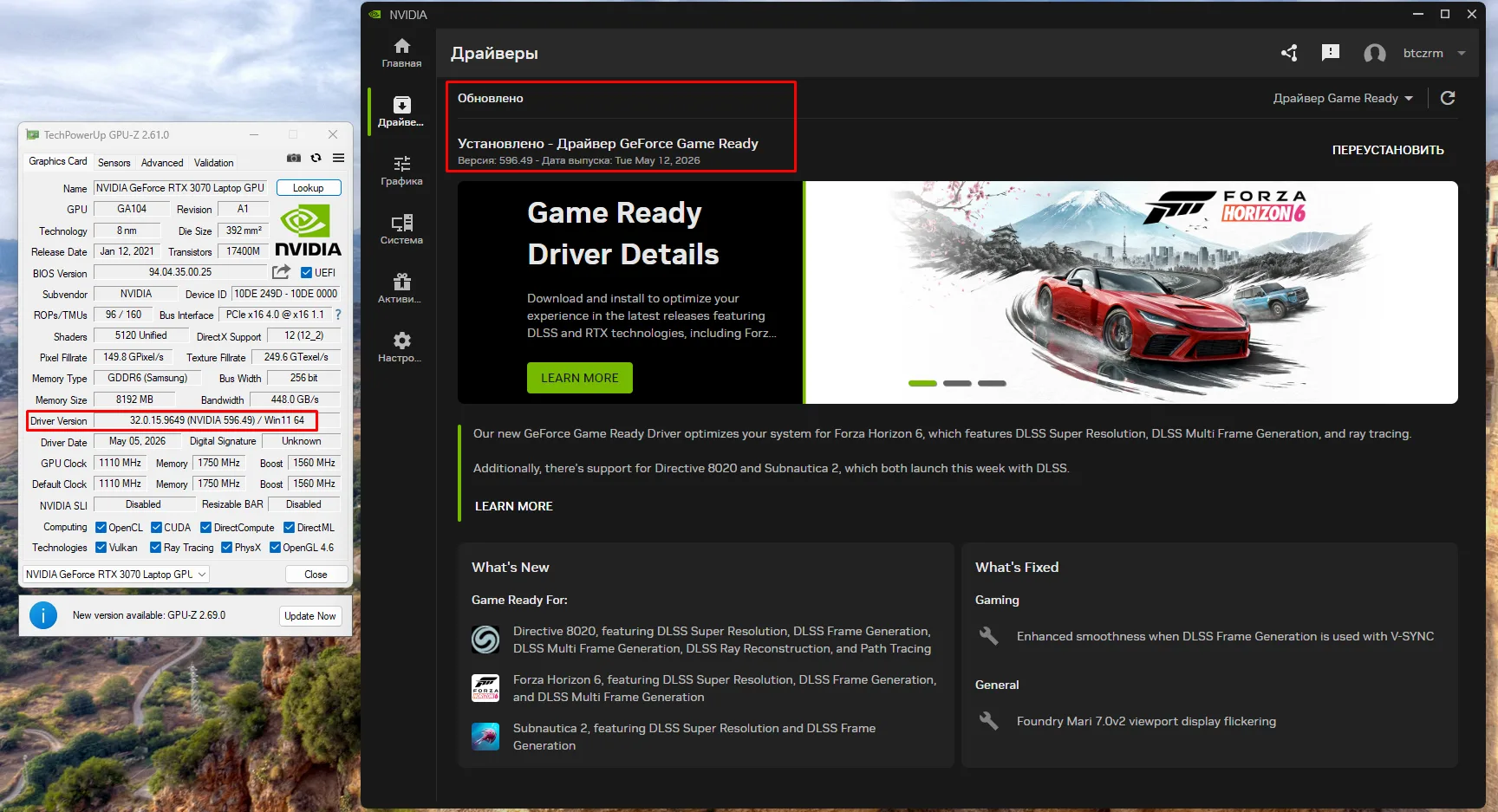This screenshot has width=1498, height=812.
Task: Click the Directive 8020 game icon
Action: click(485, 640)
